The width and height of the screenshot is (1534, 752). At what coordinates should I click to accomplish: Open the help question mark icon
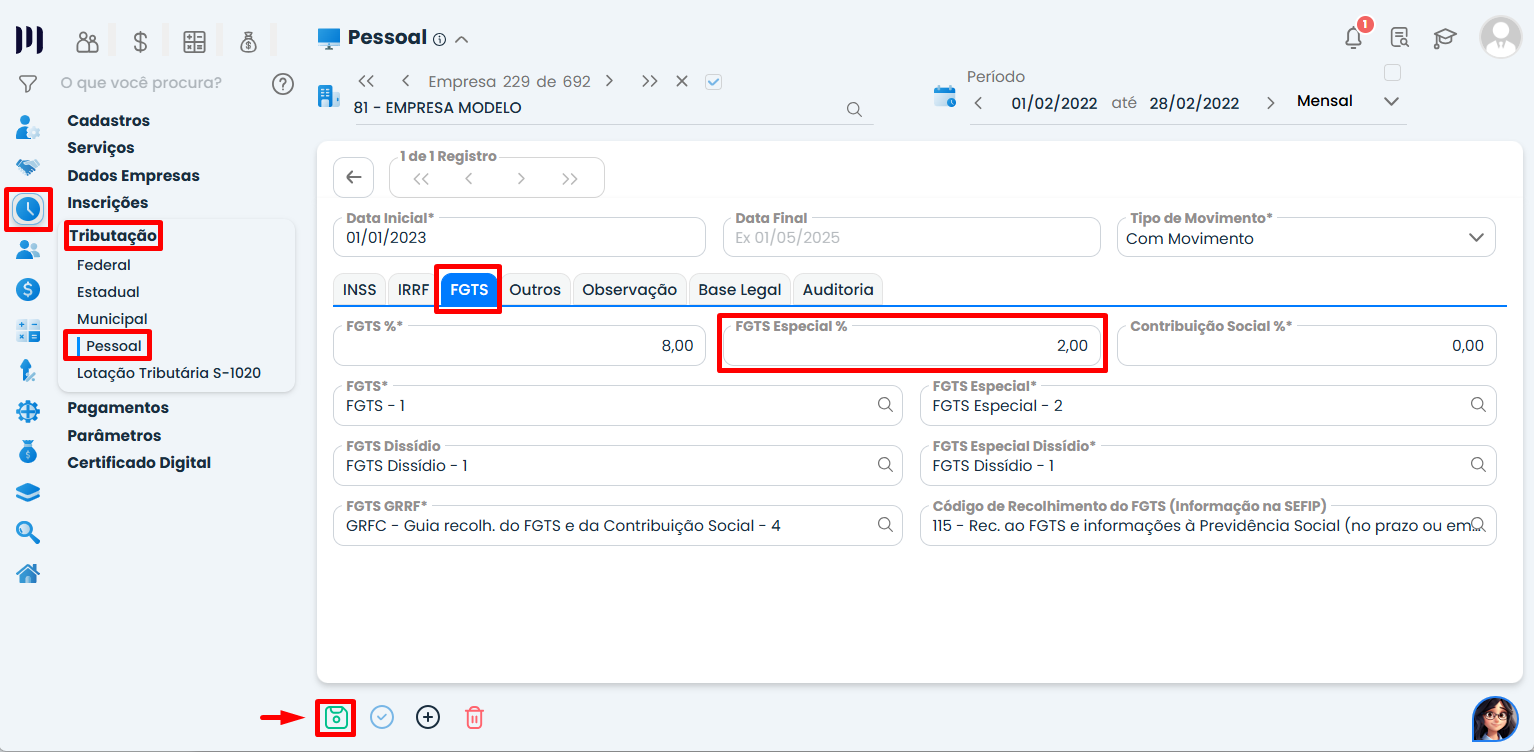coord(283,84)
